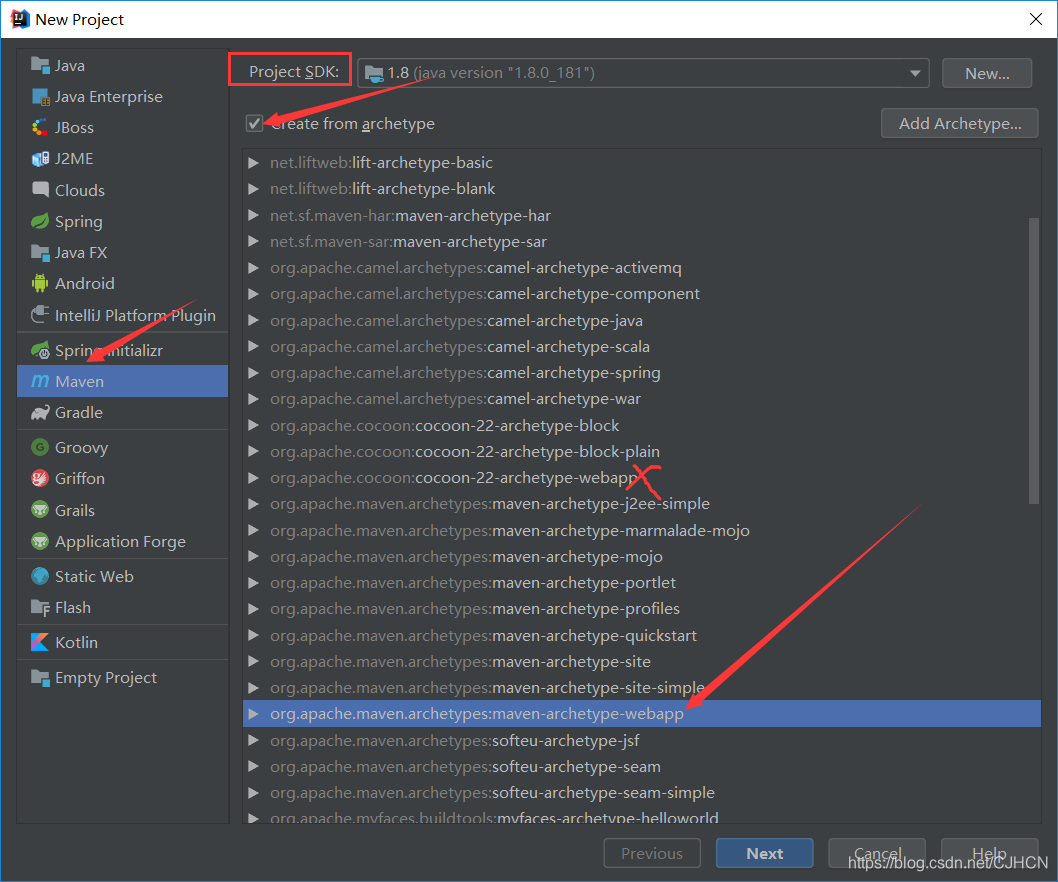The height and width of the screenshot is (882, 1058).
Task: Select Empty Project type
Action: click(x=122, y=678)
